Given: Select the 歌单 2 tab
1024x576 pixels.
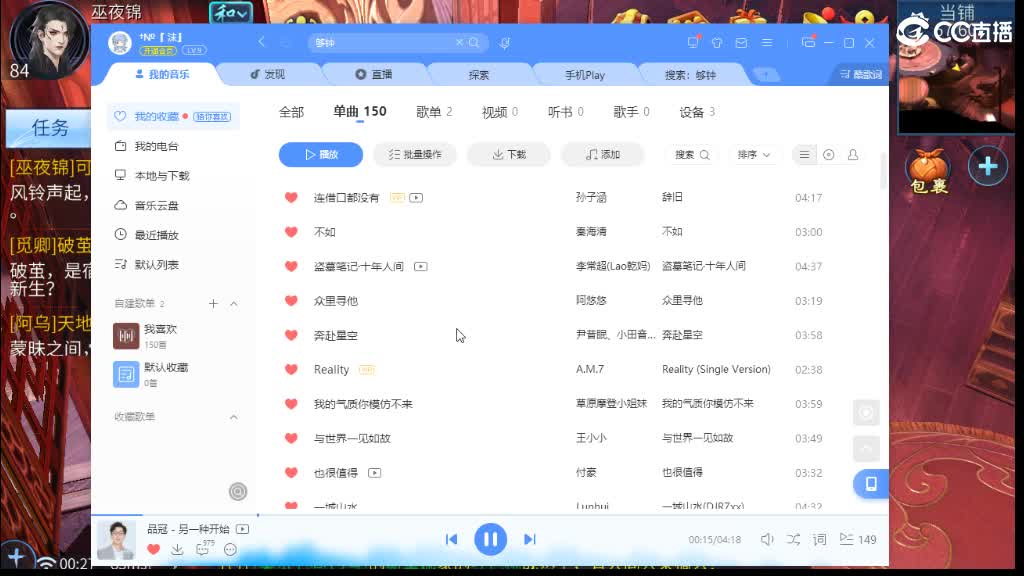Looking at the screenshot, I should pyautogui.click(x=434, y=112).
